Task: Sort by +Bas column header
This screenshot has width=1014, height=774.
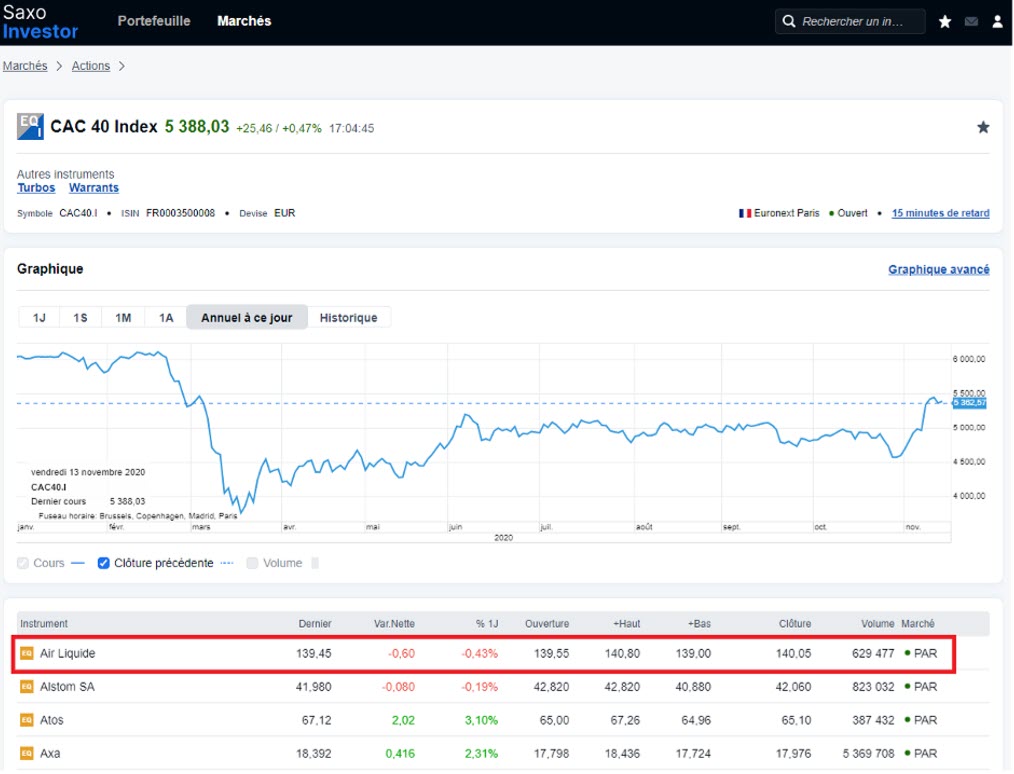Action: (699, 624)
